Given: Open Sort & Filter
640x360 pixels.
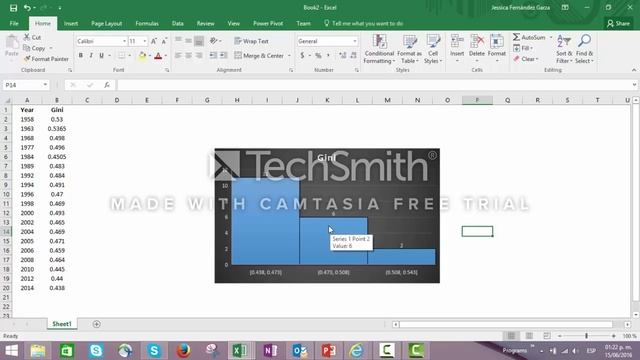Looking at the screenshot, I should [x=564, y=49].
